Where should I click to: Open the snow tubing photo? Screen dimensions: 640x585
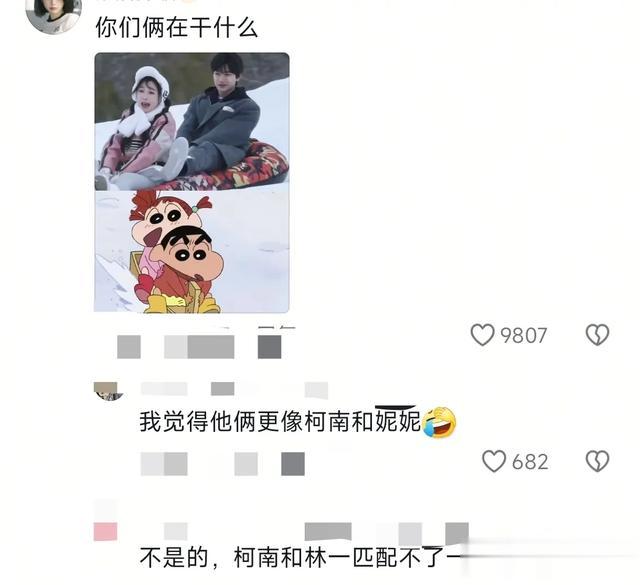(192, 122)
